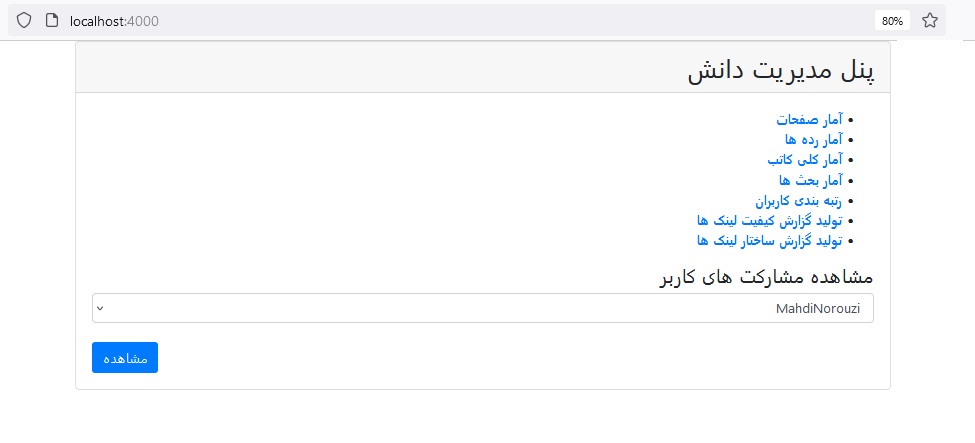Bookmark this page with the star icon
The height and width of the screenshot is (443, 975).
[930, 20]
